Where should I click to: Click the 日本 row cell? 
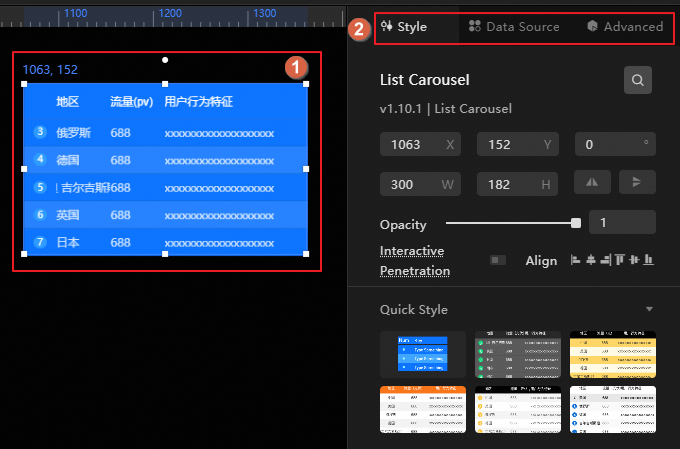coord(68,242)
